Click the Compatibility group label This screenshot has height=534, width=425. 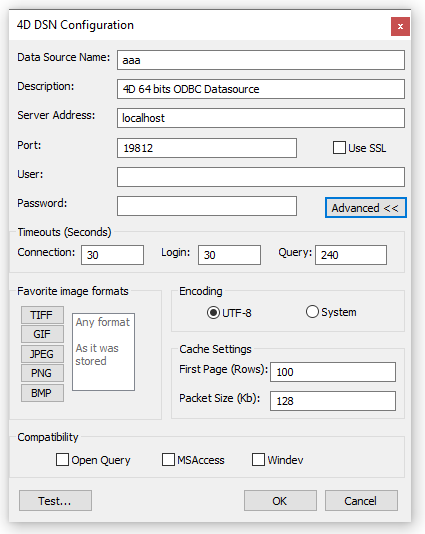(48, 437)
